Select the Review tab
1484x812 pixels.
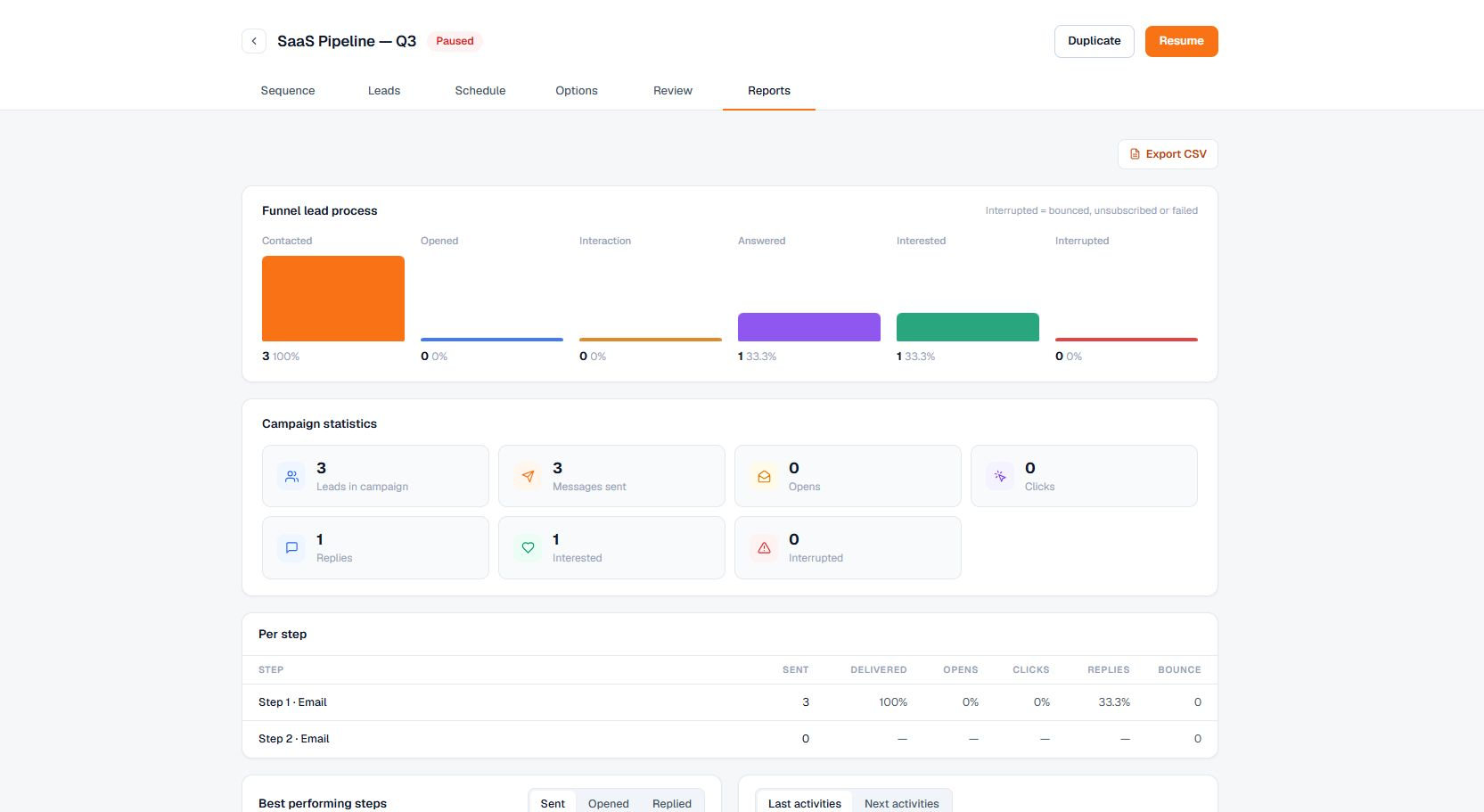673,91
